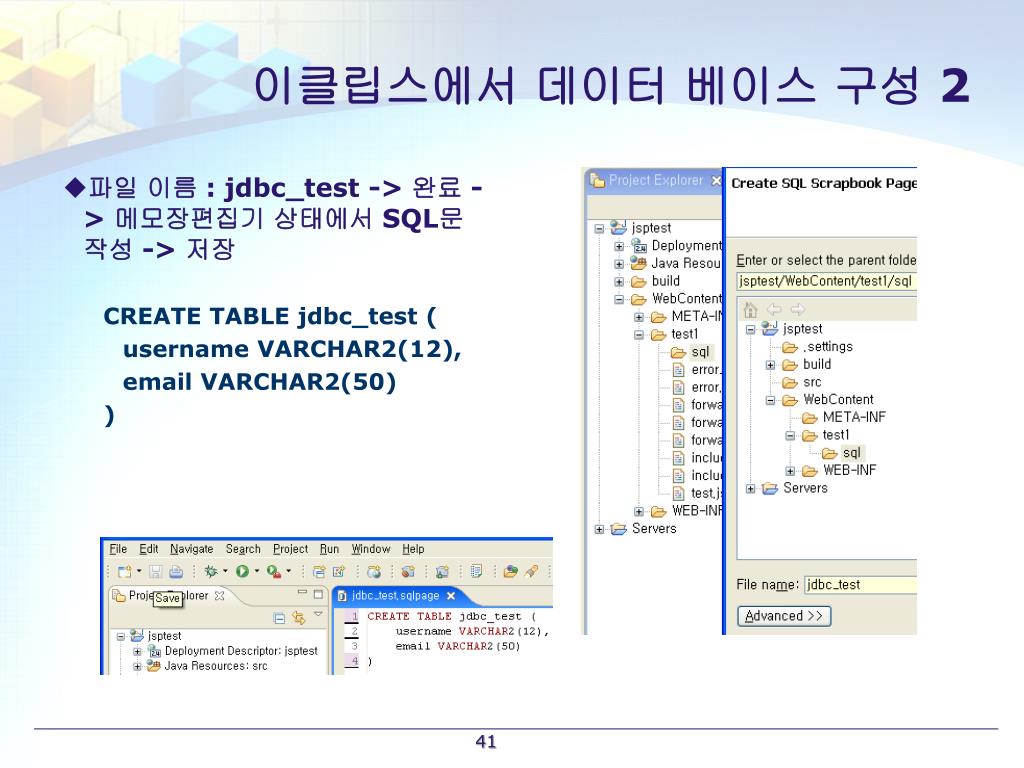The height and width of the screenshot is (768, 1024).
Task: Expand Deployment Descriptor: jsptest node
Action: [x=137, y=652]
